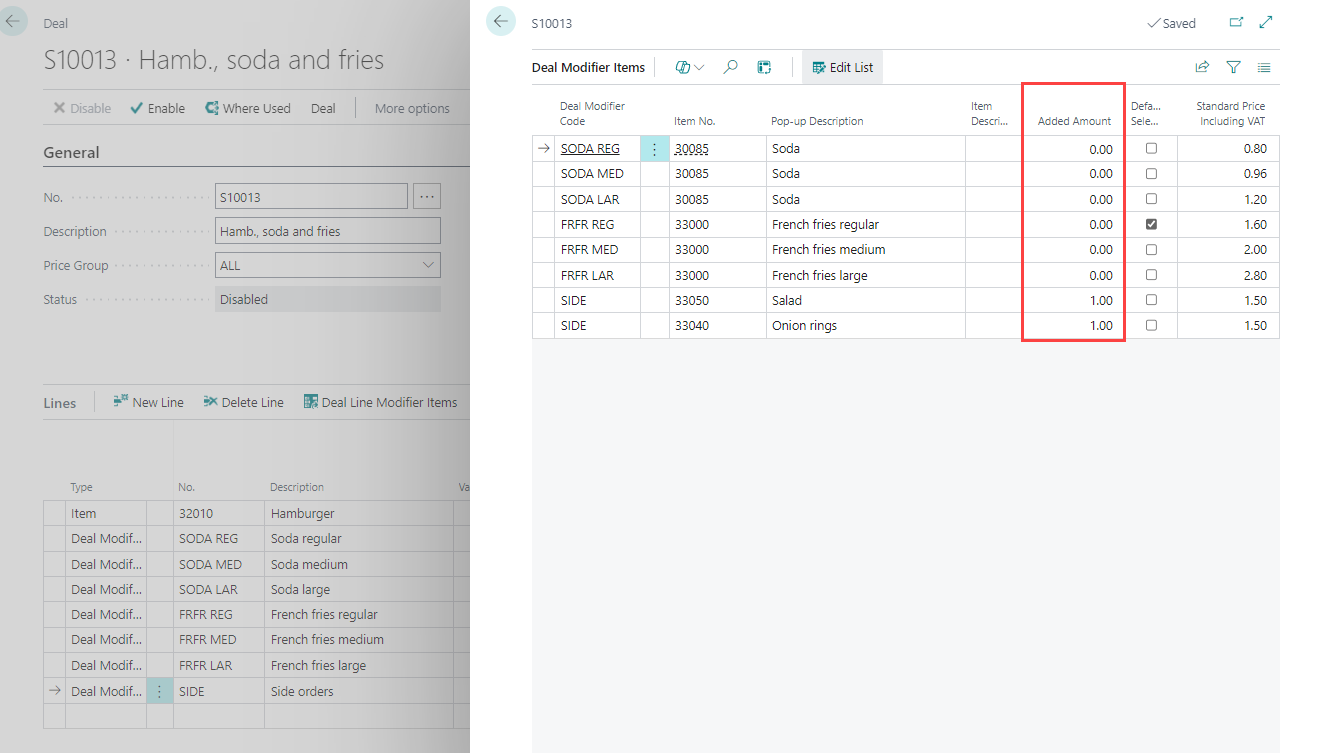The image size is (1332, 753).
Task: Open page in new window icon
Action: coord(1236,22)
